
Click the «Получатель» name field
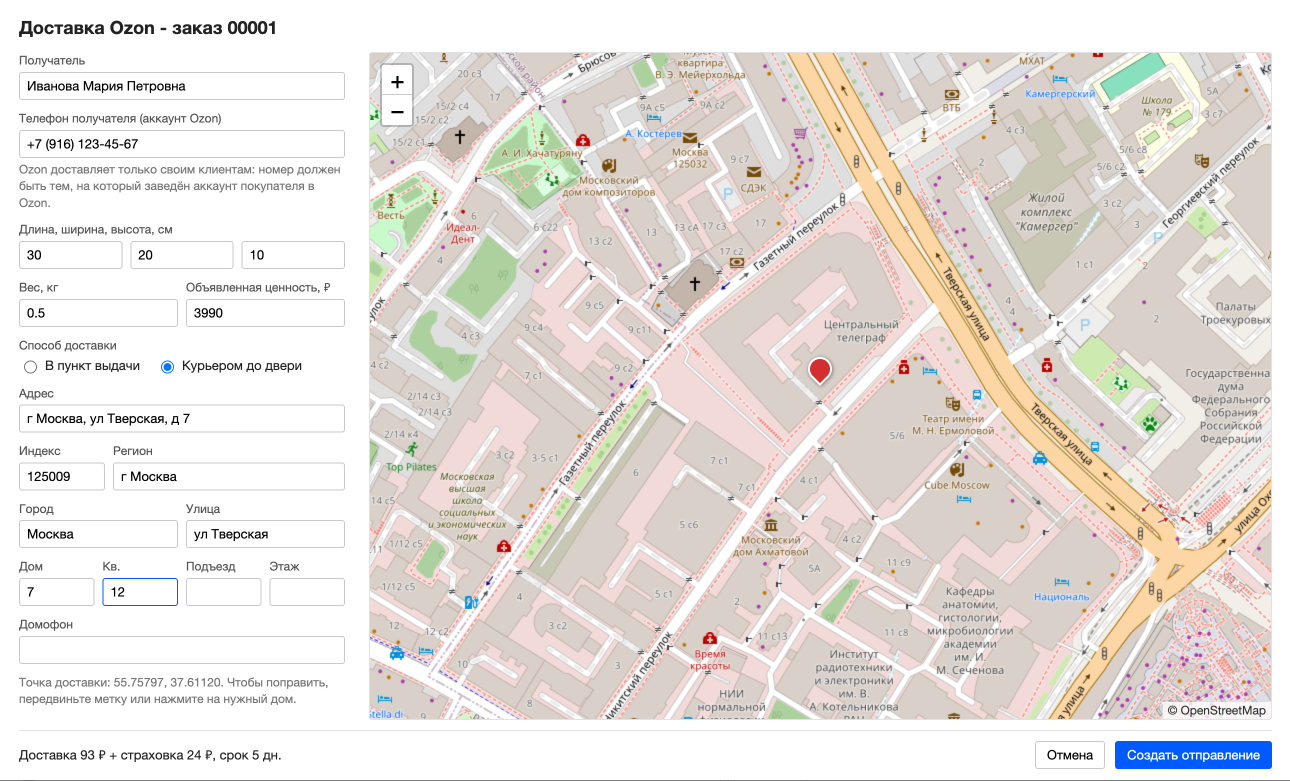point(182,86)
